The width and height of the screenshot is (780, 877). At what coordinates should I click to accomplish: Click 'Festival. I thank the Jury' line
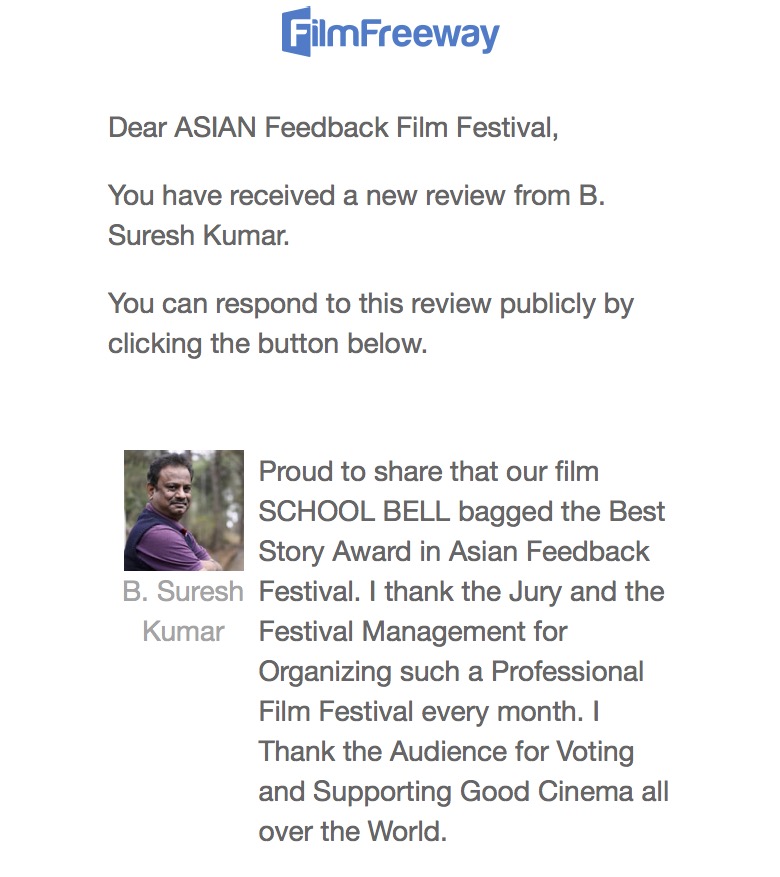(461, 591)
